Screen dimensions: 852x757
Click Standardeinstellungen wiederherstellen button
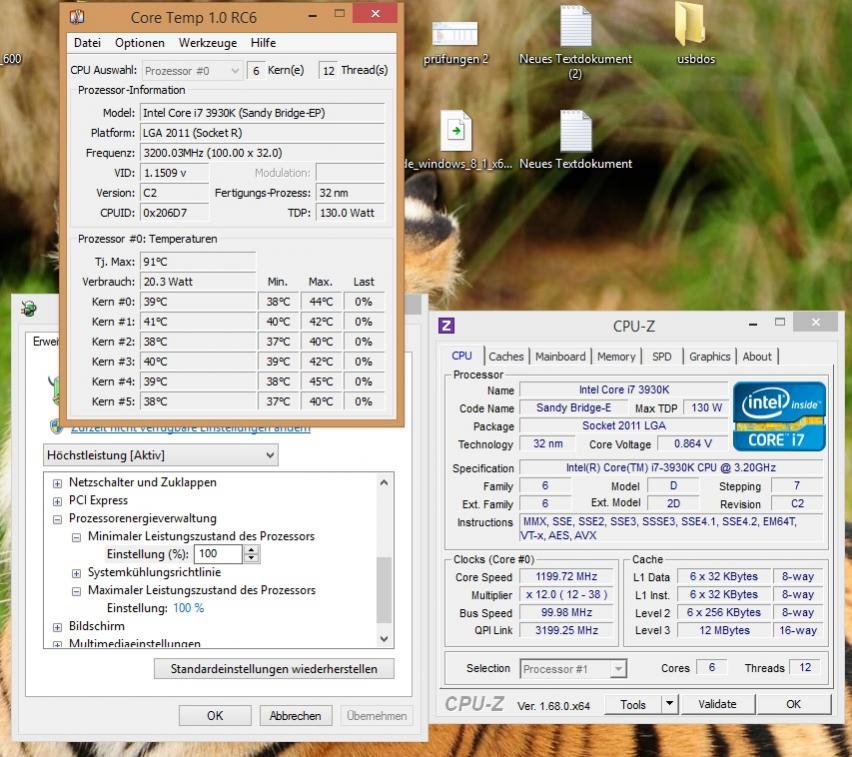[x=274, y=668]
